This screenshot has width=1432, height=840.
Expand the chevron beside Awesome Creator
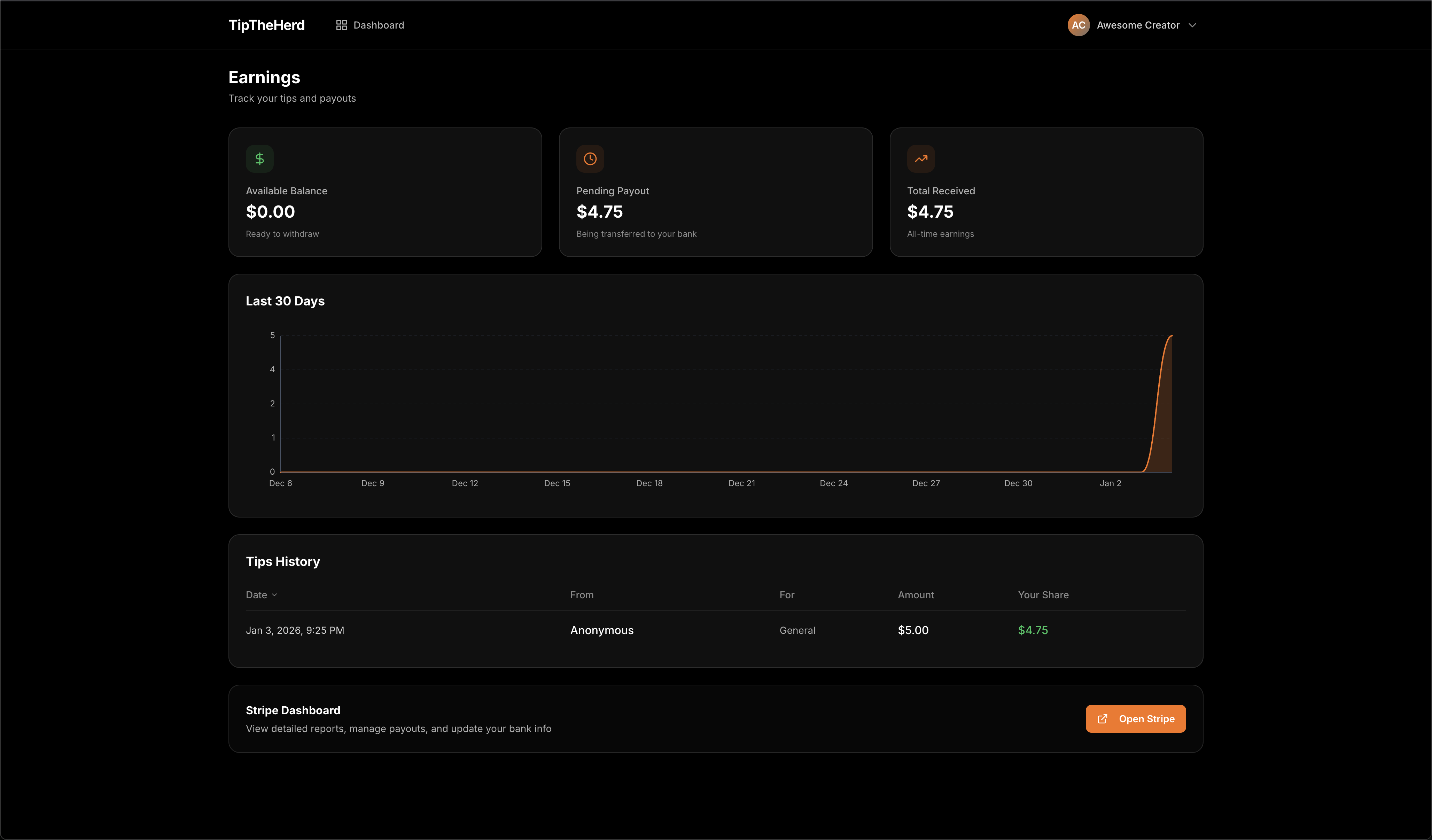pos(1193,25)
